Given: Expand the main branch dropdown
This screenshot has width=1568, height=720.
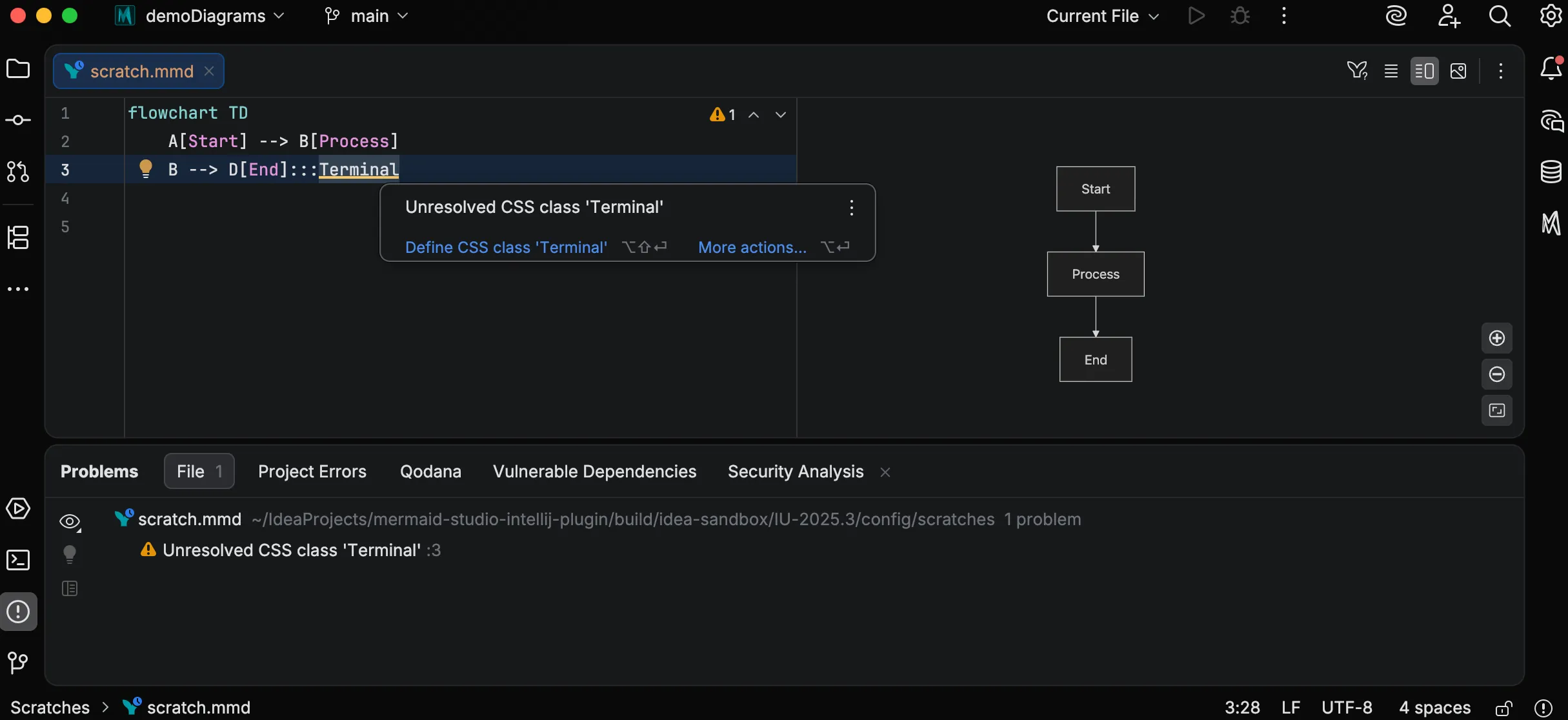Looking at the screenshot, I should click(x=369, y=16).
